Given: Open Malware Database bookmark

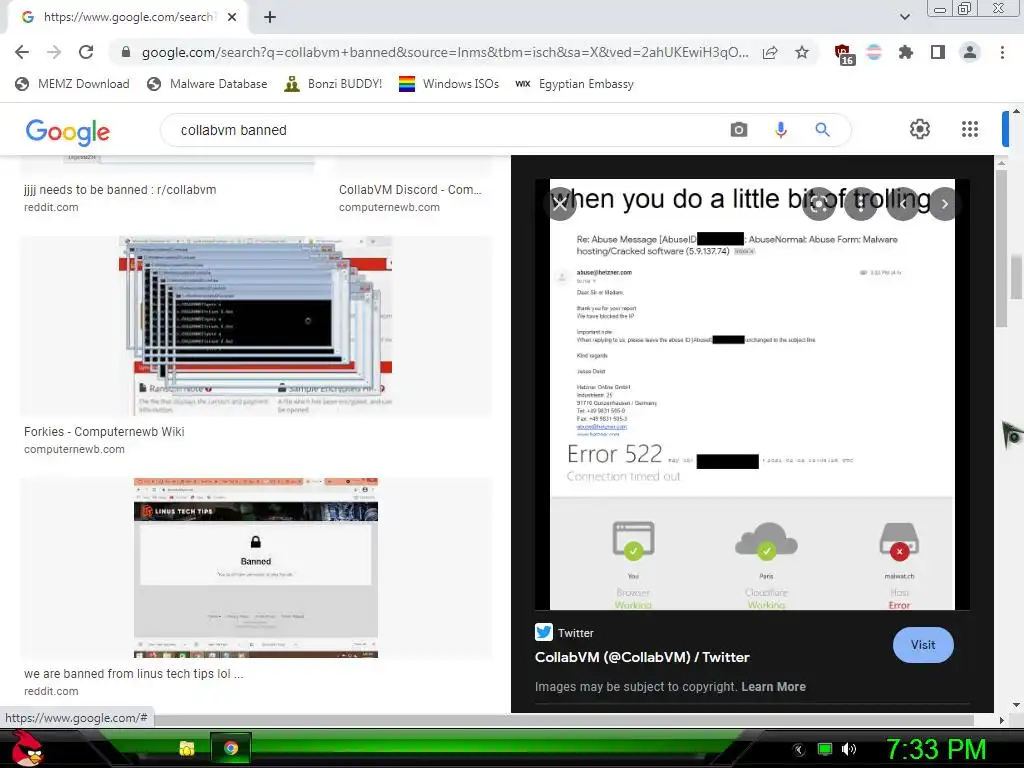Looking at the screenshot, I should pos(207,84).
